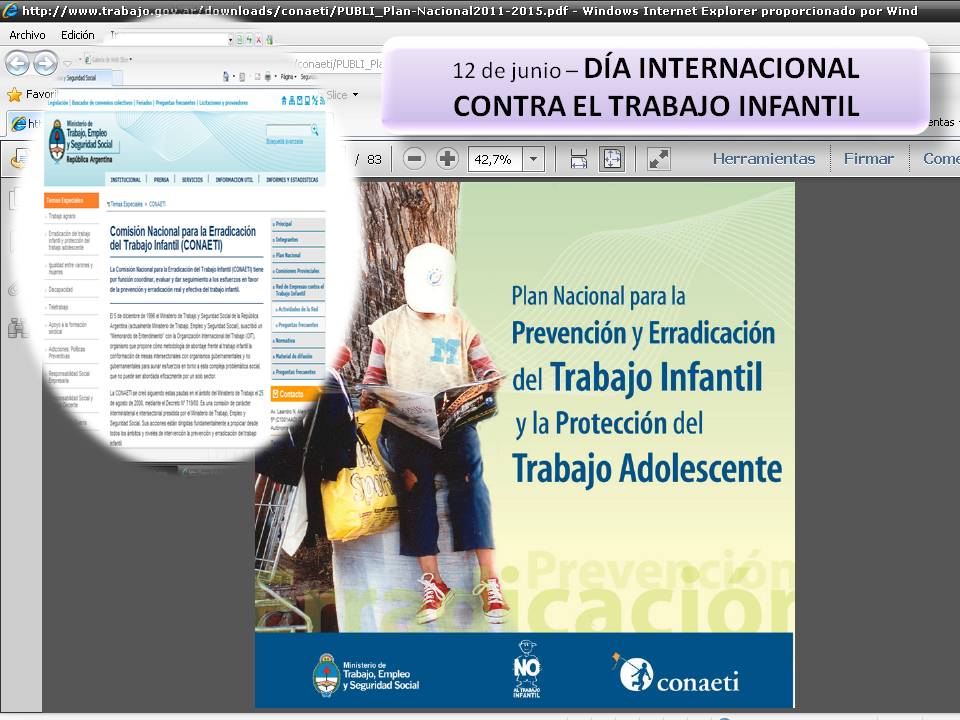
Task: Select the fit one full page icon
Action: [612, 159]
